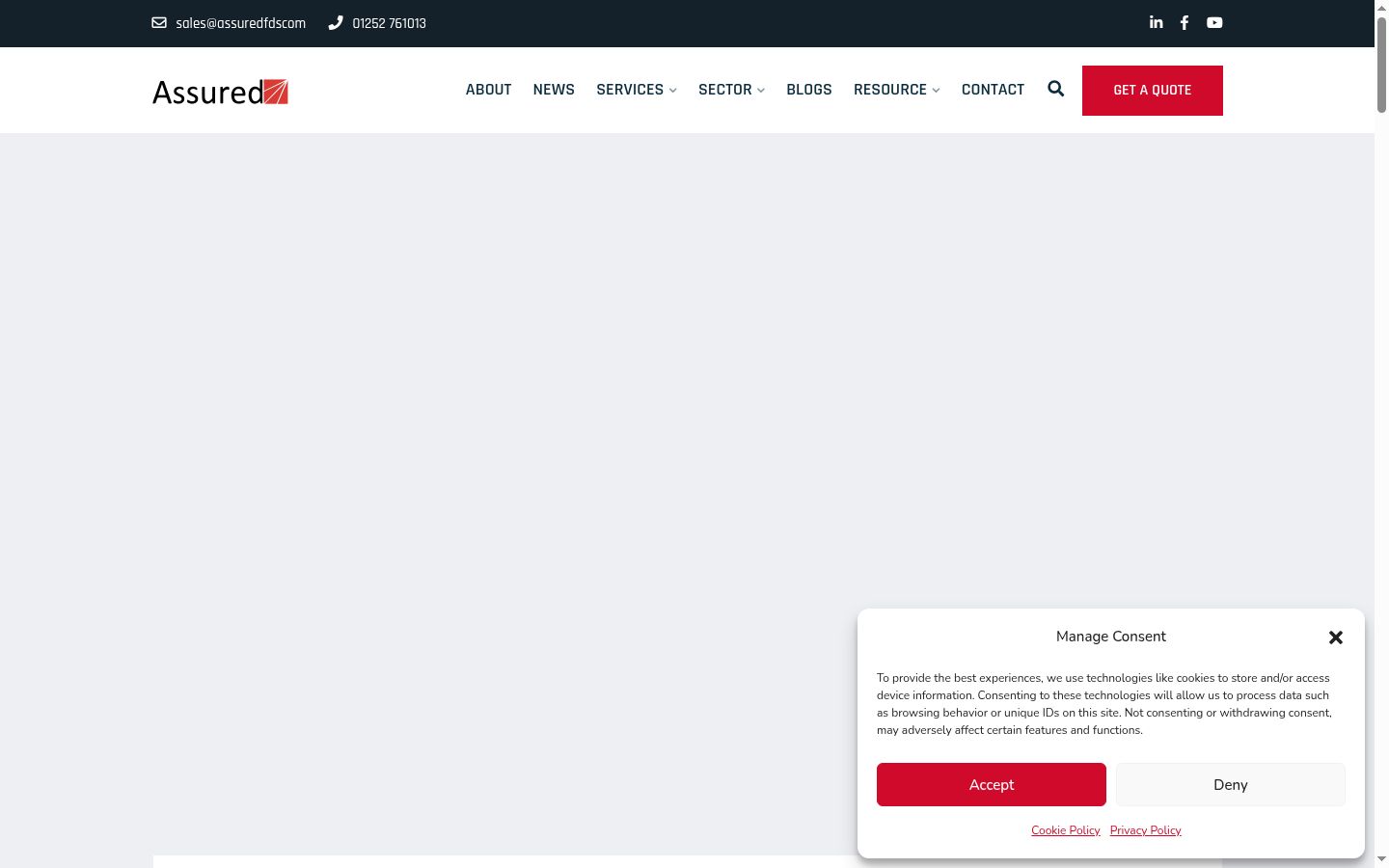Go to the About page
This screenshot has height=868, width=1389.
click(489, 90)
